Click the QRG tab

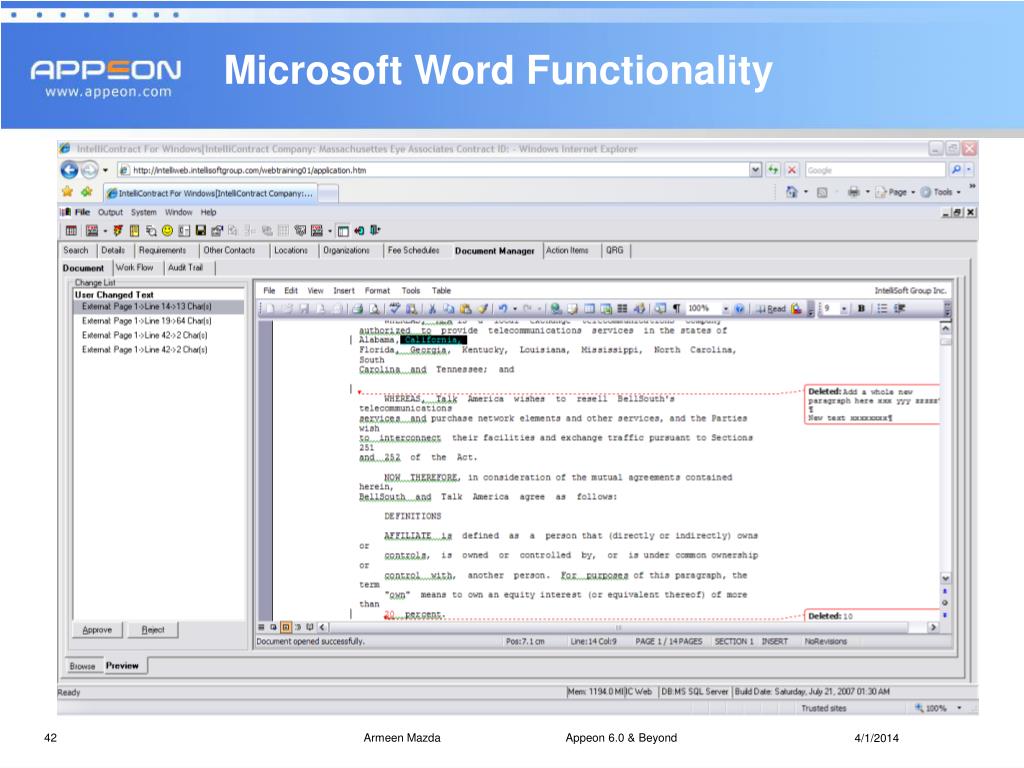point(615,250)
